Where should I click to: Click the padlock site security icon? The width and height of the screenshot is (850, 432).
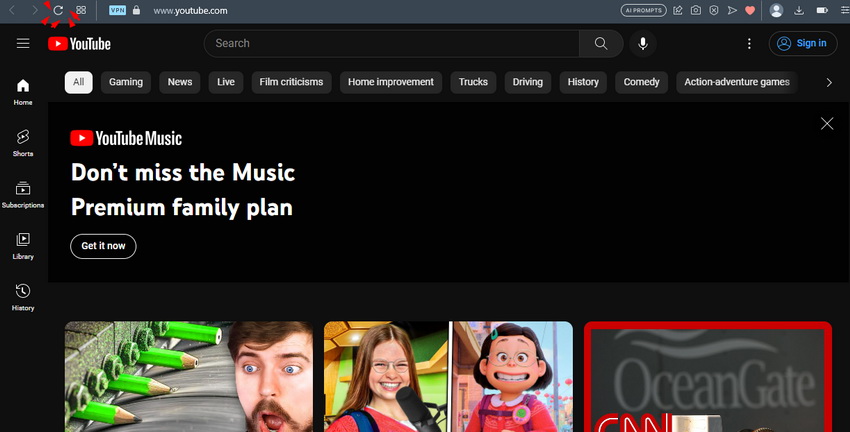click(137, 10)
